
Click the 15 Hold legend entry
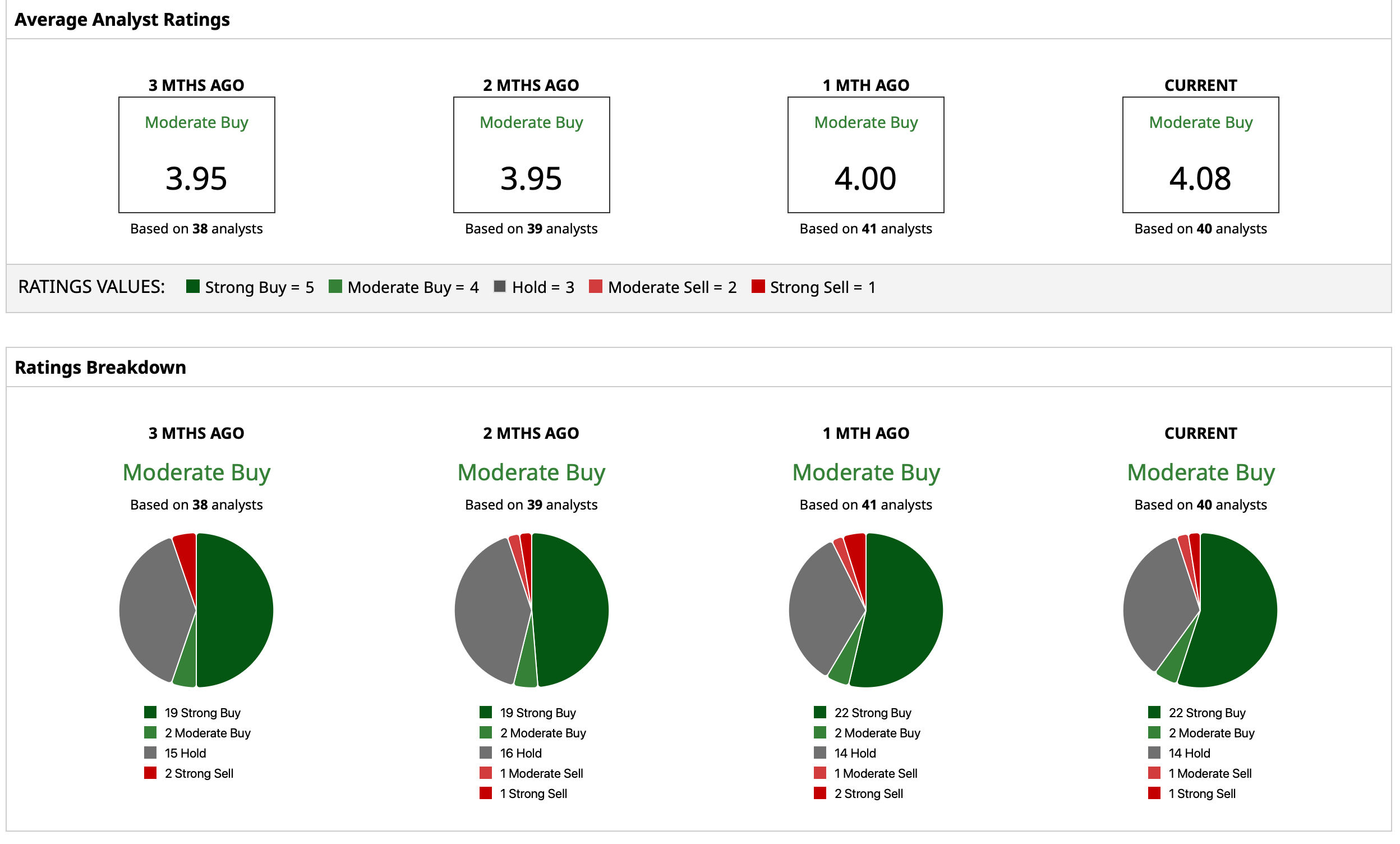185,753
